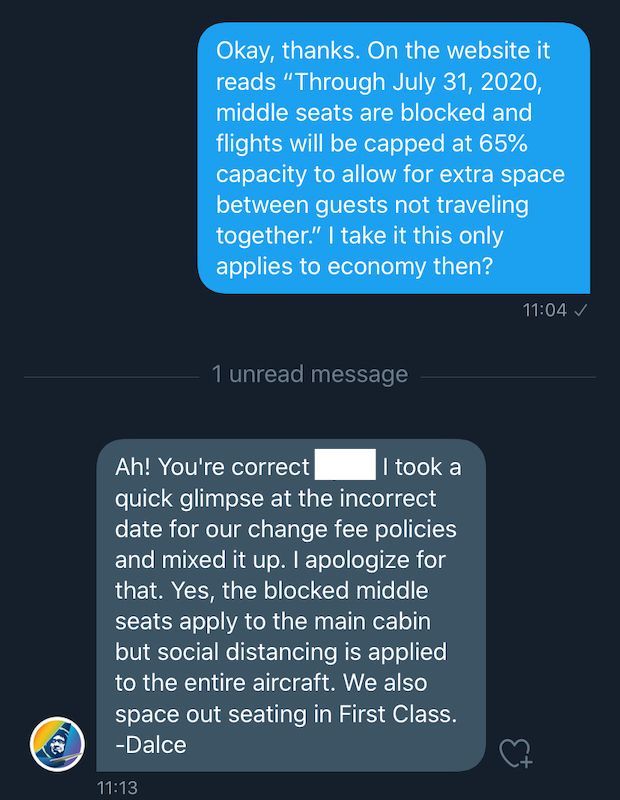This screenshot has height=800, width=620.
Task: Tap 'applies to economy then?' text
Action: (354, 266)
